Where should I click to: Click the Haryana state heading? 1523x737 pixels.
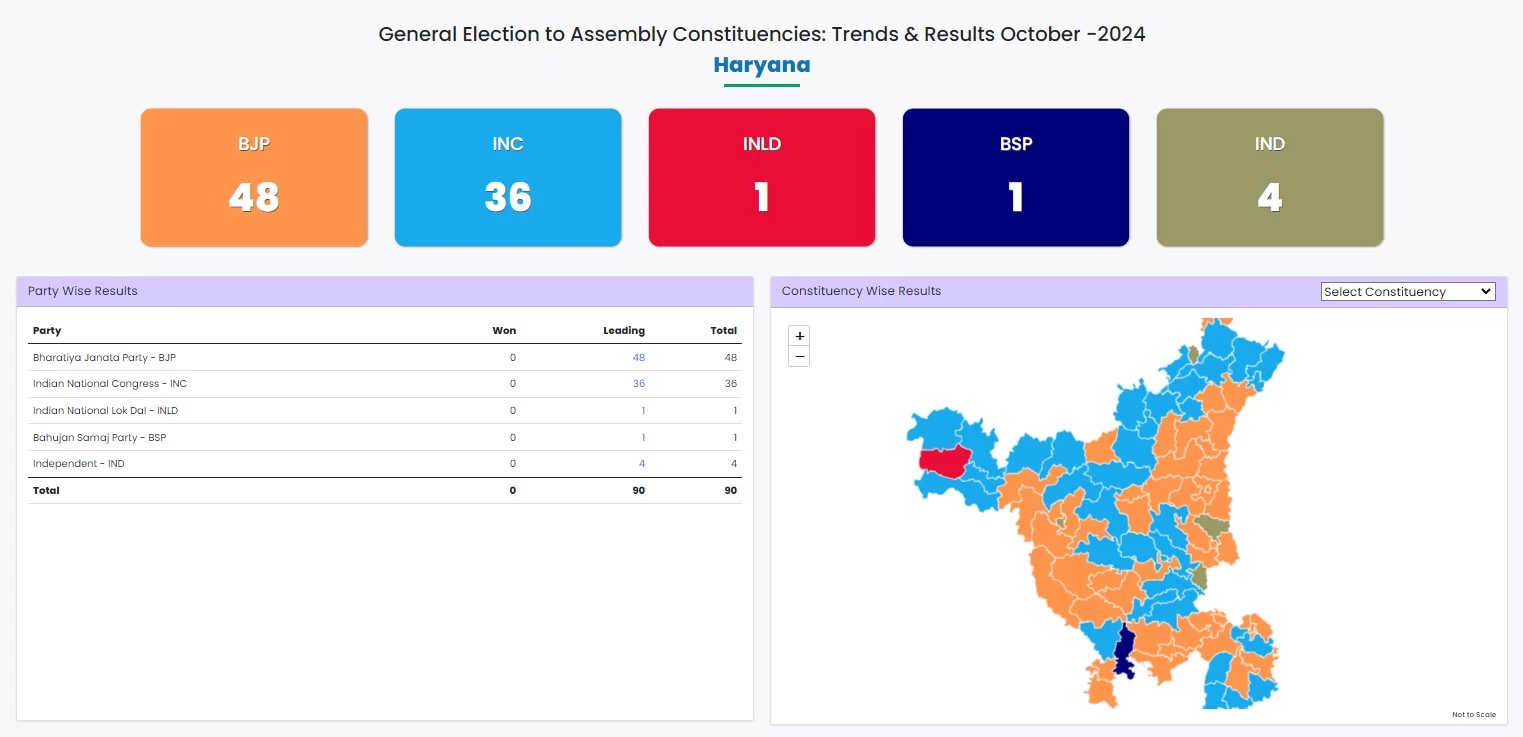pos(761,65)
